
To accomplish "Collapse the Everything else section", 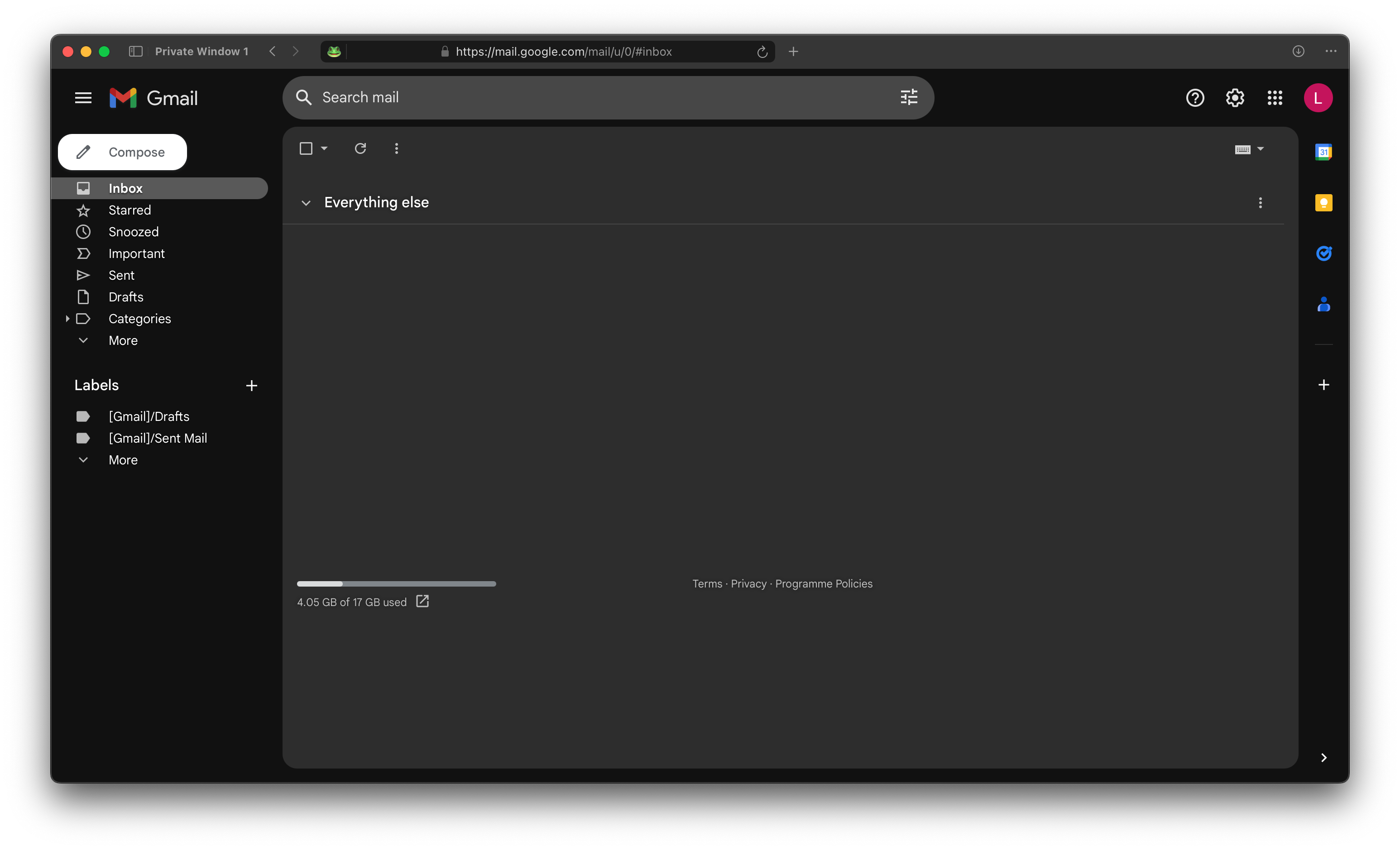I will [306, 203].
